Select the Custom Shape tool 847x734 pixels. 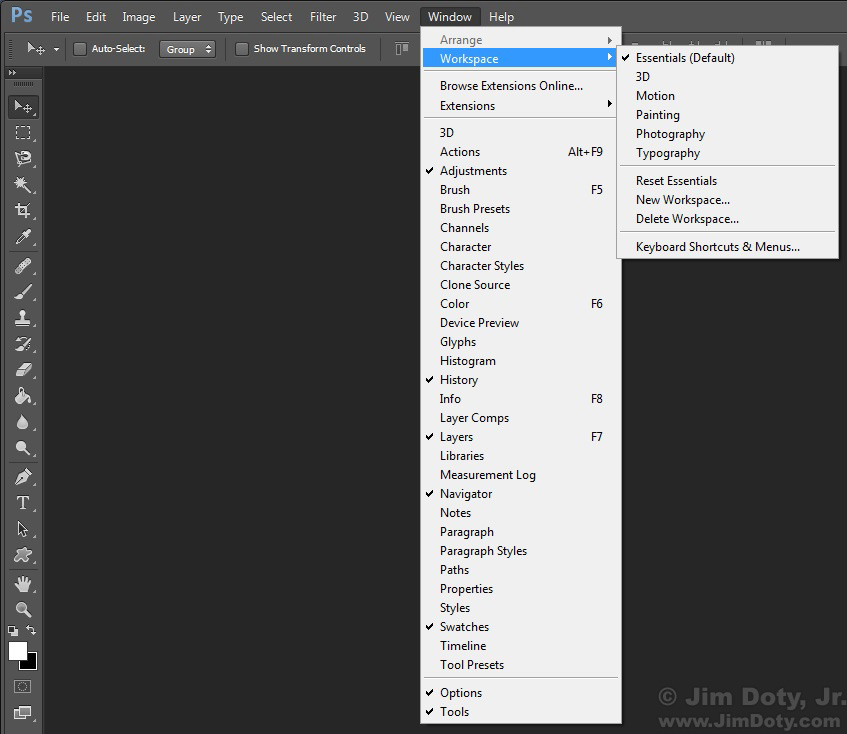(23, 555)
